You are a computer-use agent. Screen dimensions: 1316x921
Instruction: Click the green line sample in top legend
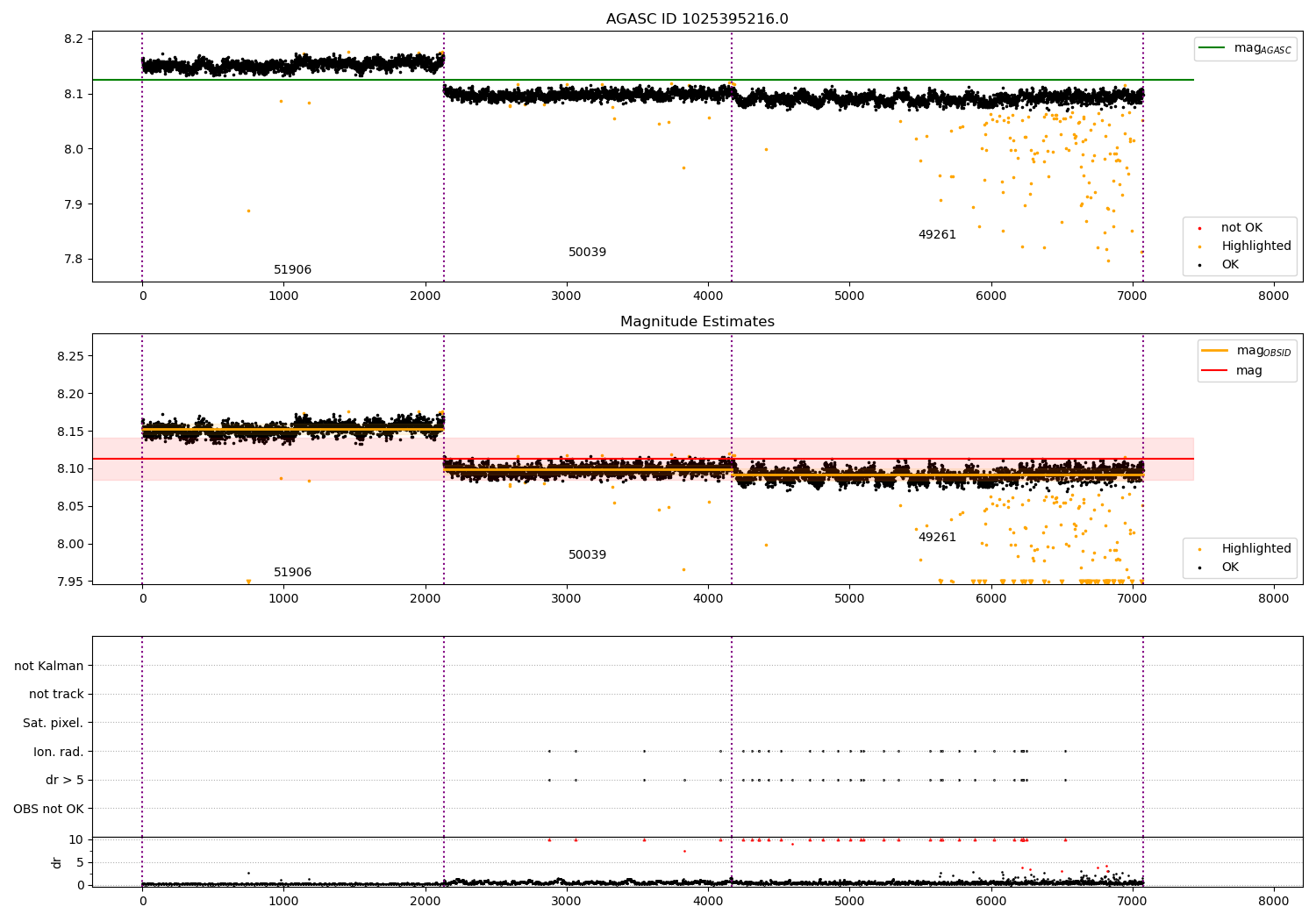click(x=1212, y=48)
